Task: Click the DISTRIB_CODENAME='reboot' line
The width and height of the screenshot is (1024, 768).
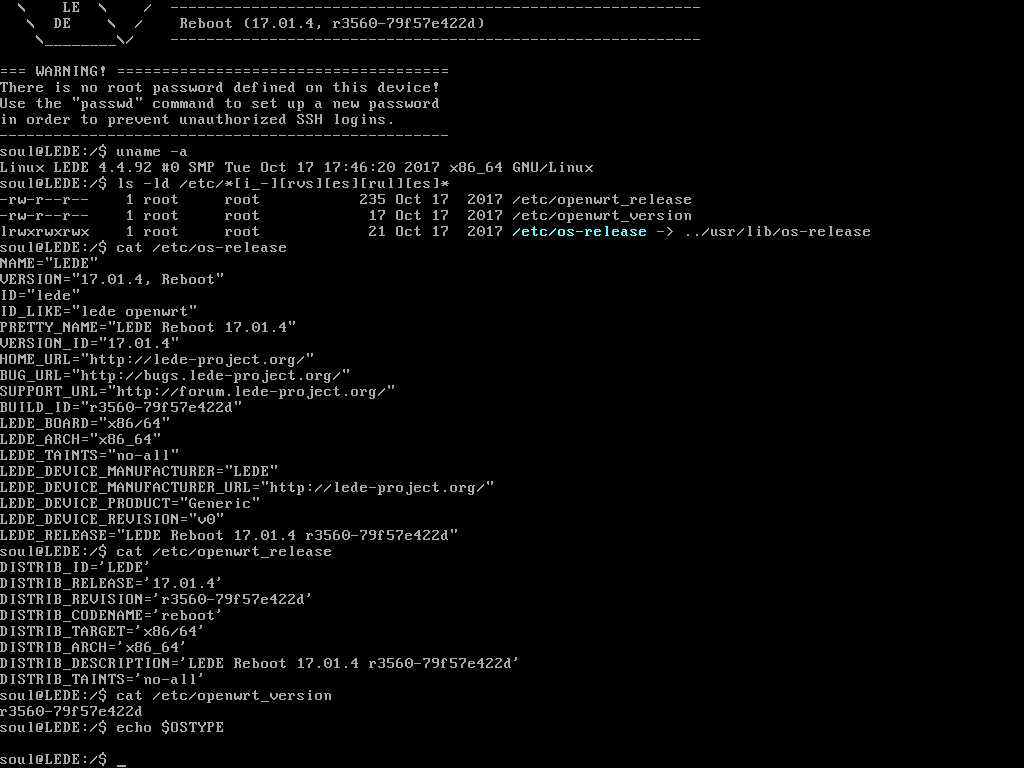Action: point(111,616)
